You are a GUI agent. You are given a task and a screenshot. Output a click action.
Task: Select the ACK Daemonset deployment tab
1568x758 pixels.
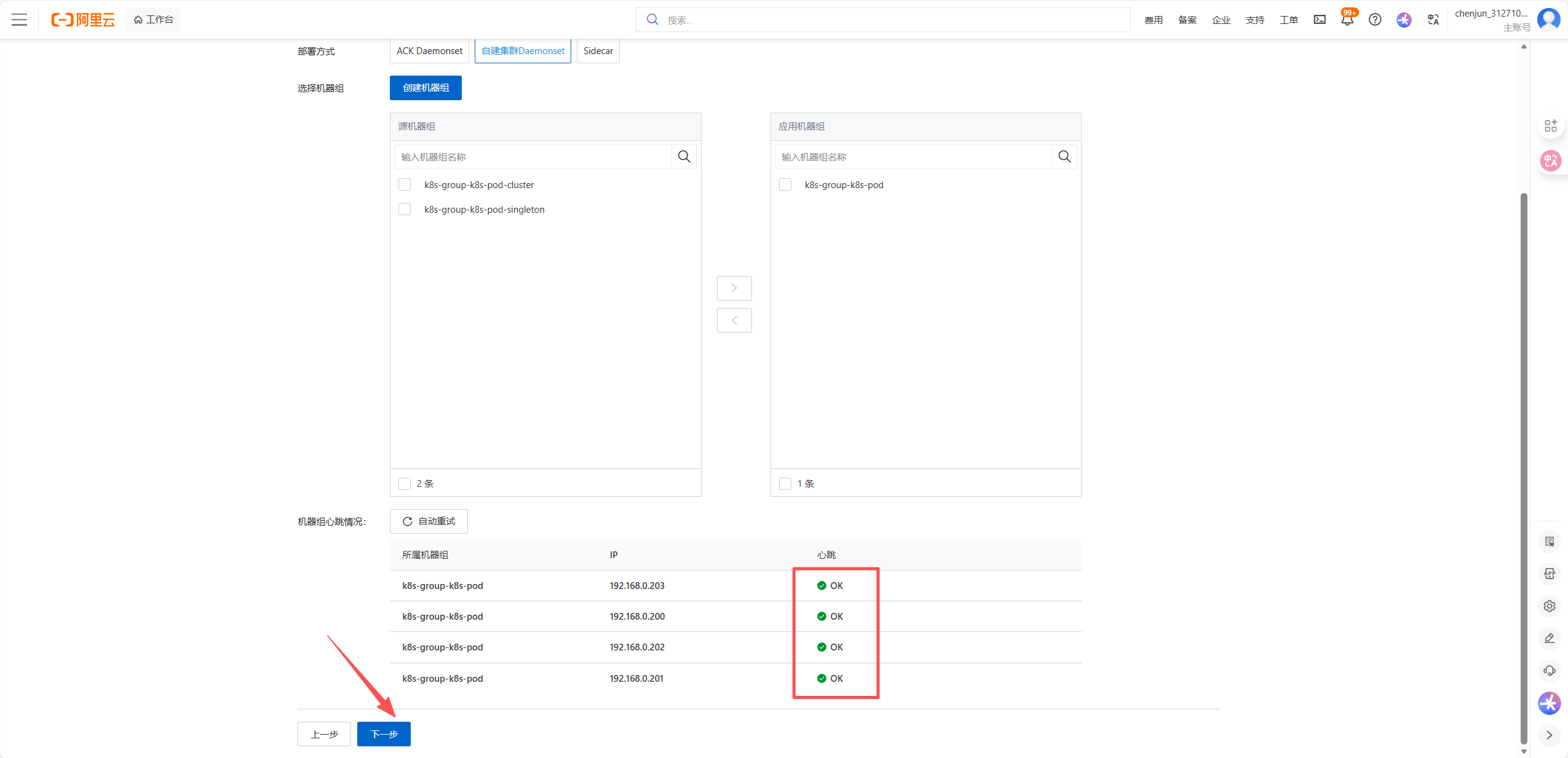click(x=429, y=51)
